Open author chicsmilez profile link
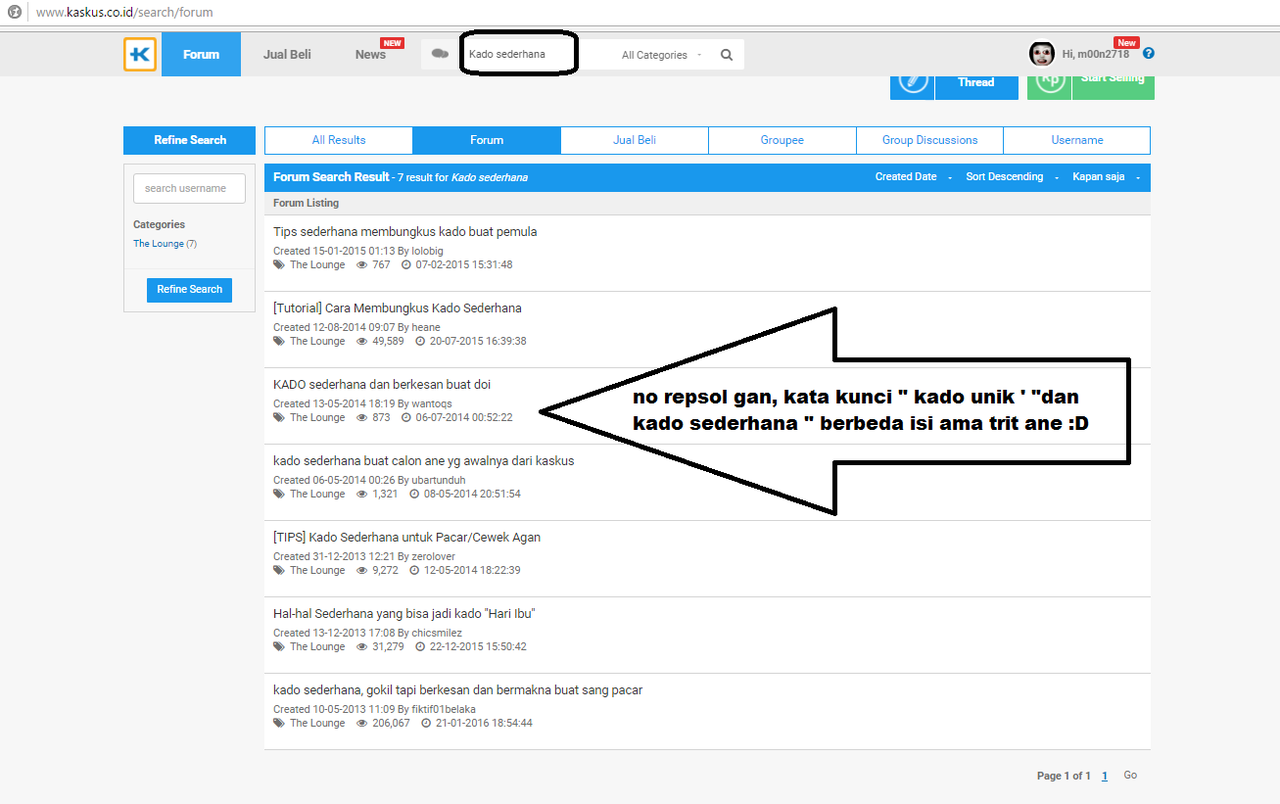The height and width of the screenshot is (804, 1280). pos(437,633)
